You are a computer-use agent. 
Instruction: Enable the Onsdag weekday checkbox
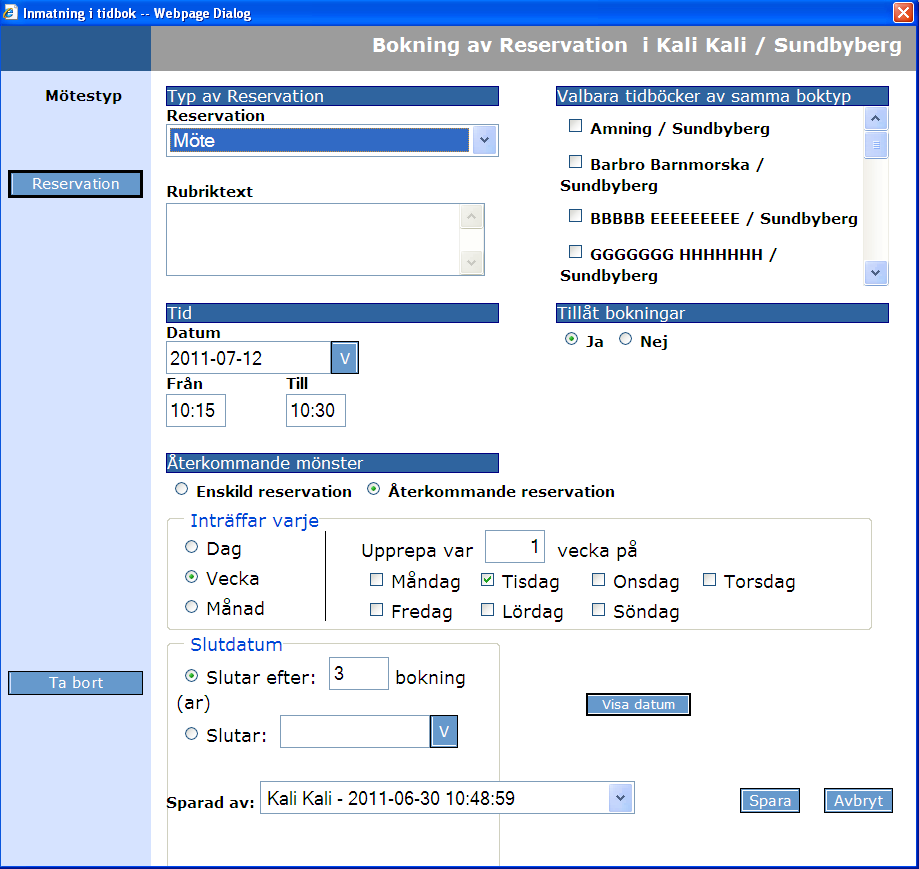[598, 580]
